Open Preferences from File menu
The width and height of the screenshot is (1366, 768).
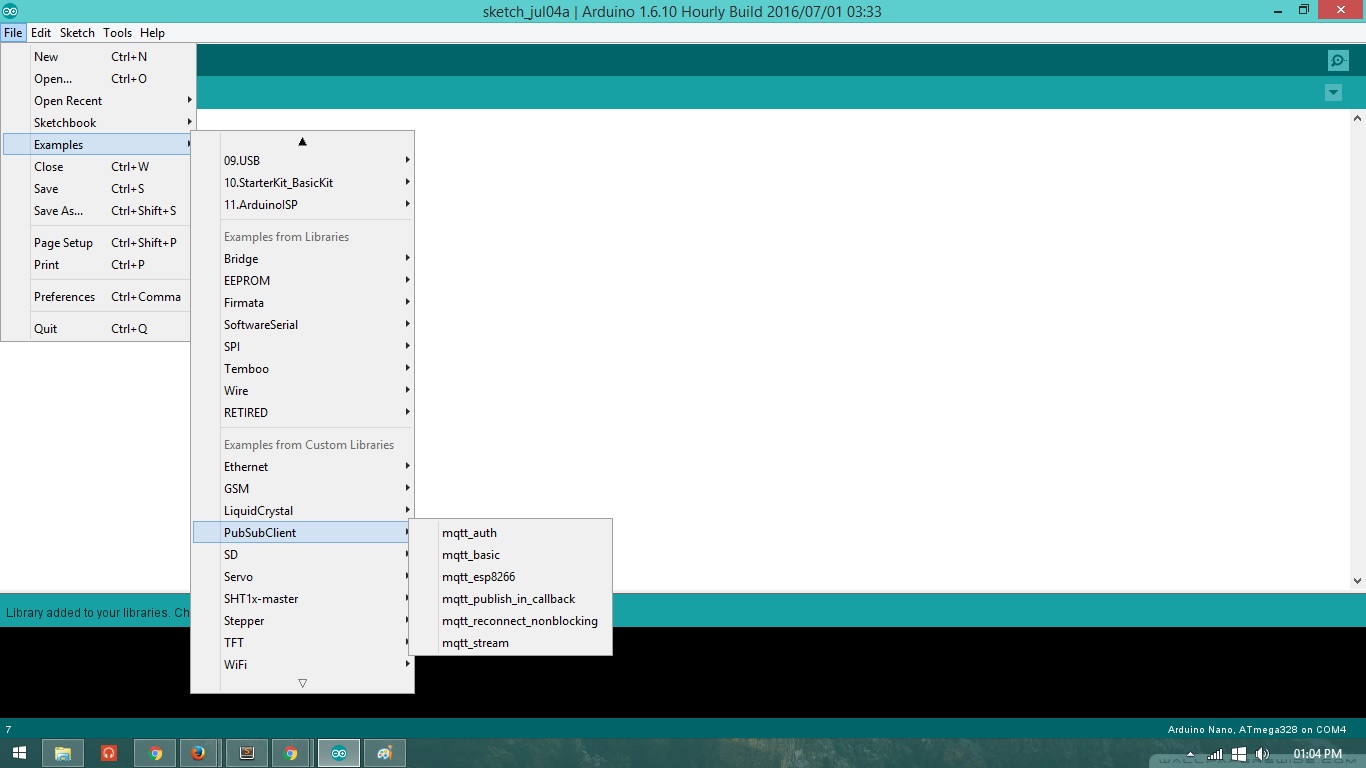point(98,297)
